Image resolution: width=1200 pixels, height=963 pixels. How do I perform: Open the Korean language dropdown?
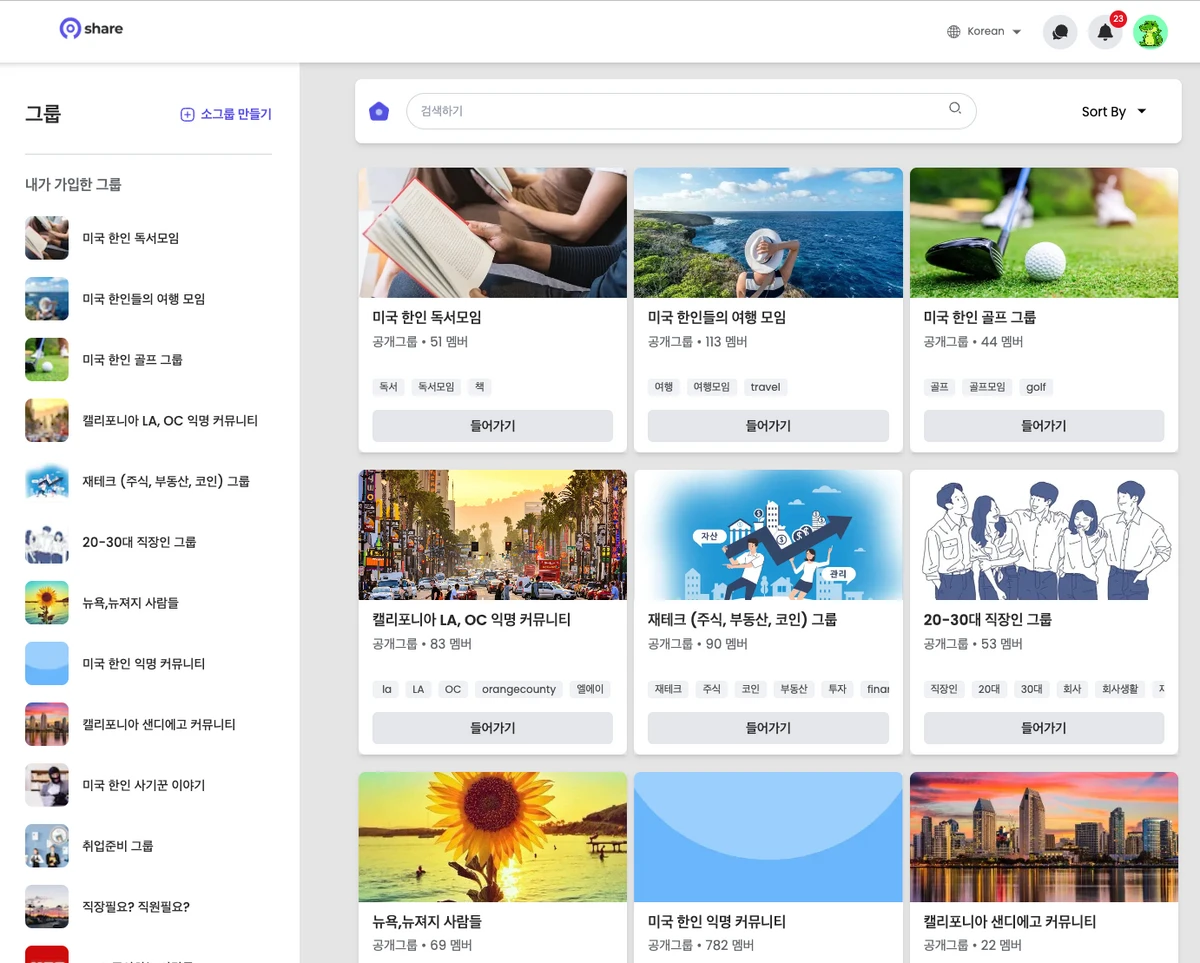click(x=985, y=32)
